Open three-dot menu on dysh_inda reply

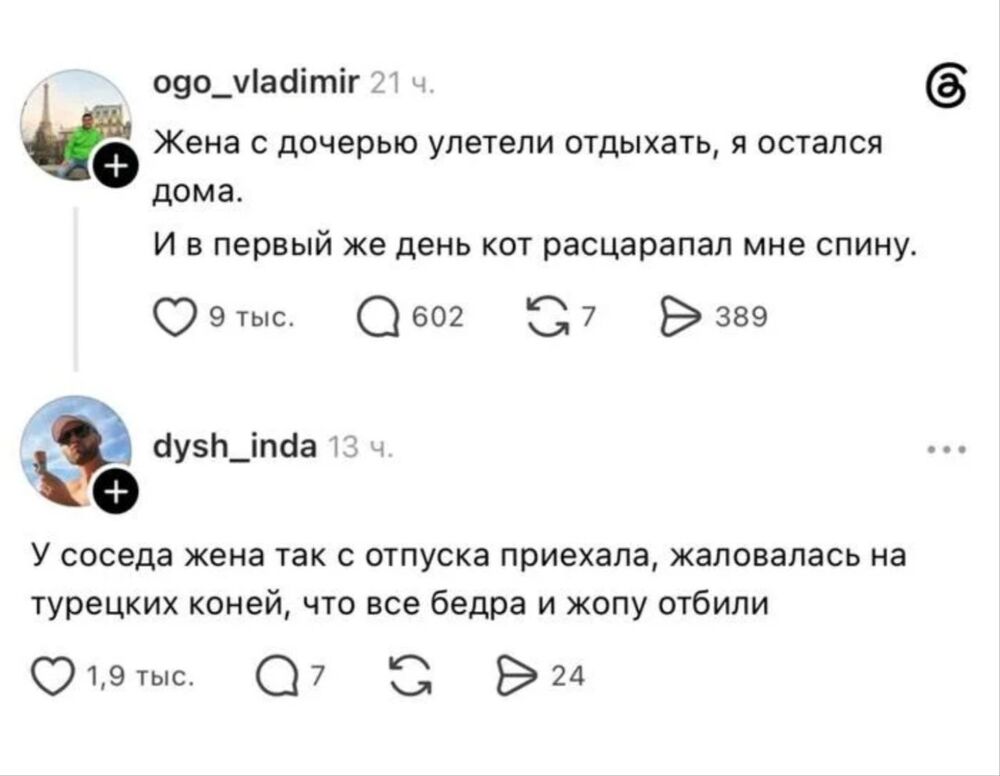(947, 450)
